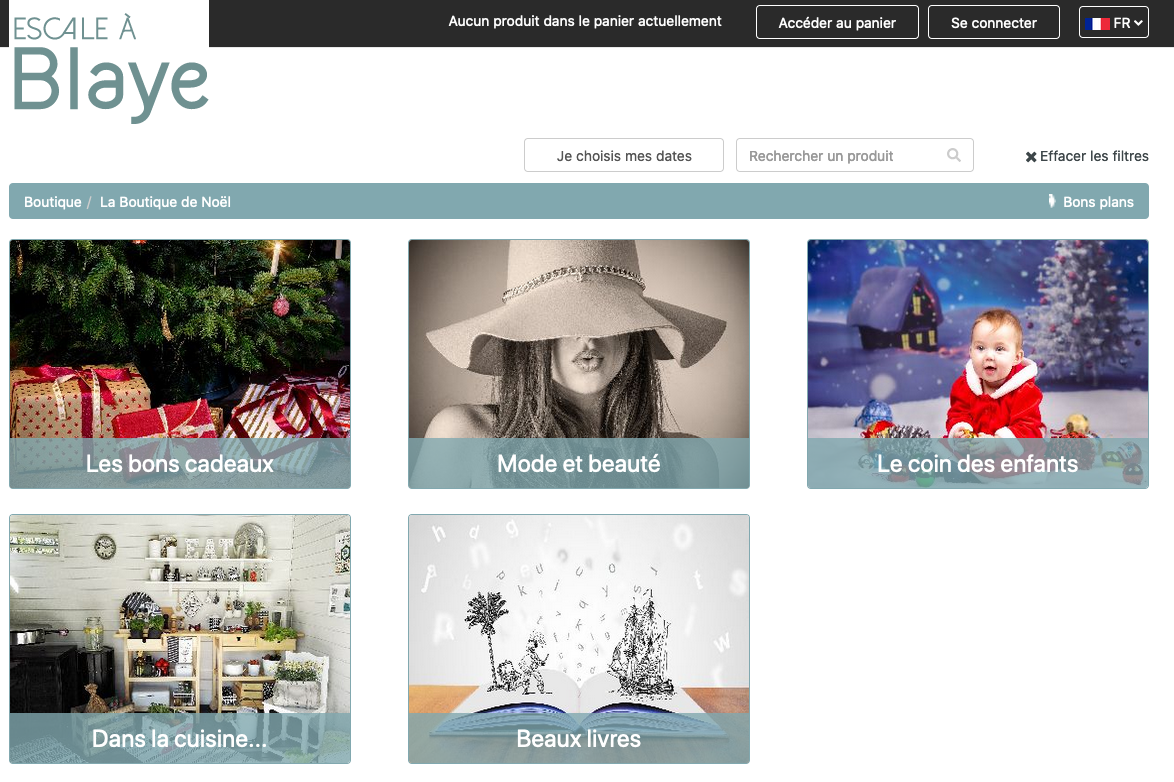Open the Les bons cadeaux category
Screen dimensions: 1174x782
180,364
